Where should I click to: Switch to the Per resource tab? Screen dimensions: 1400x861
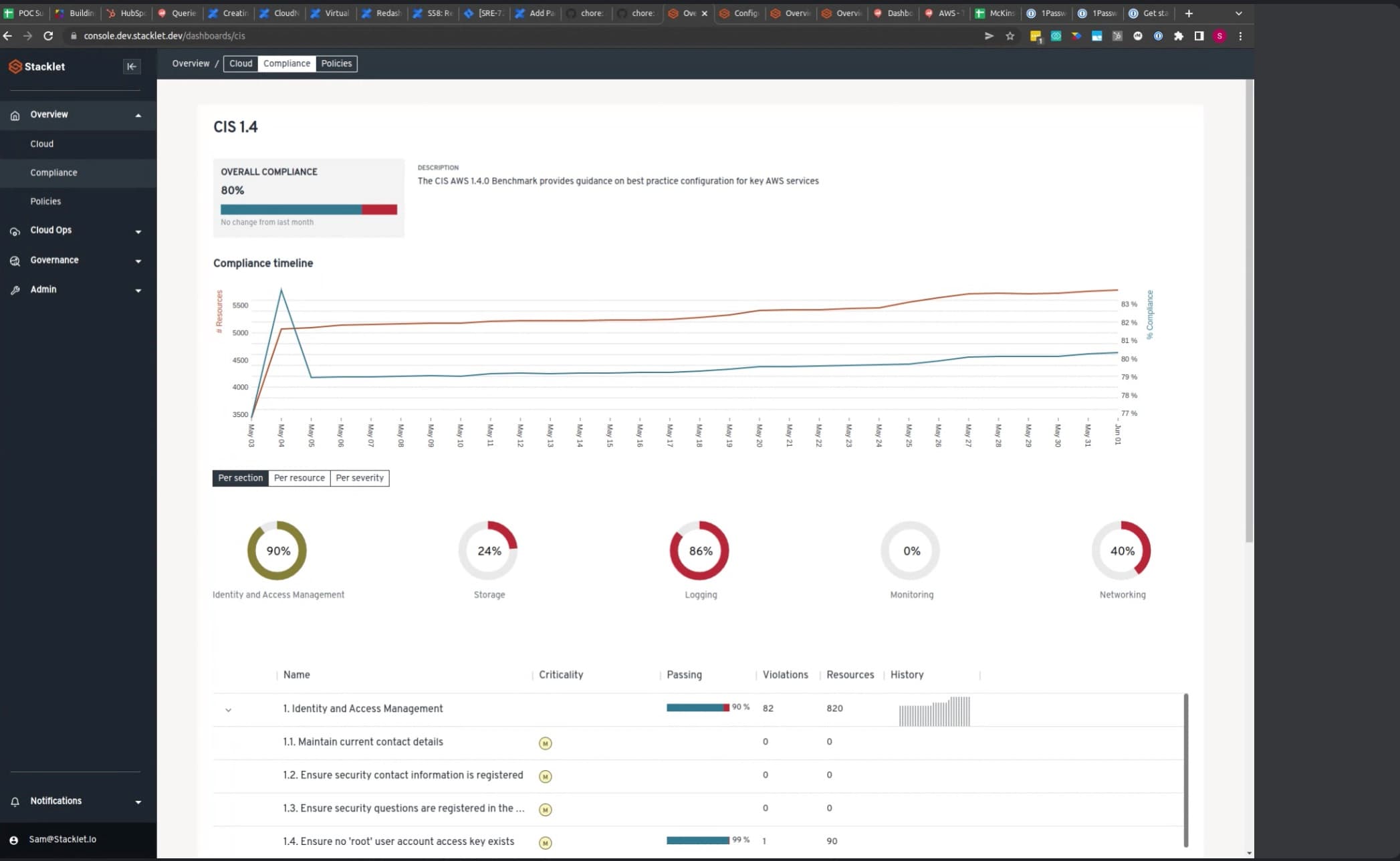tap(299, 478)
